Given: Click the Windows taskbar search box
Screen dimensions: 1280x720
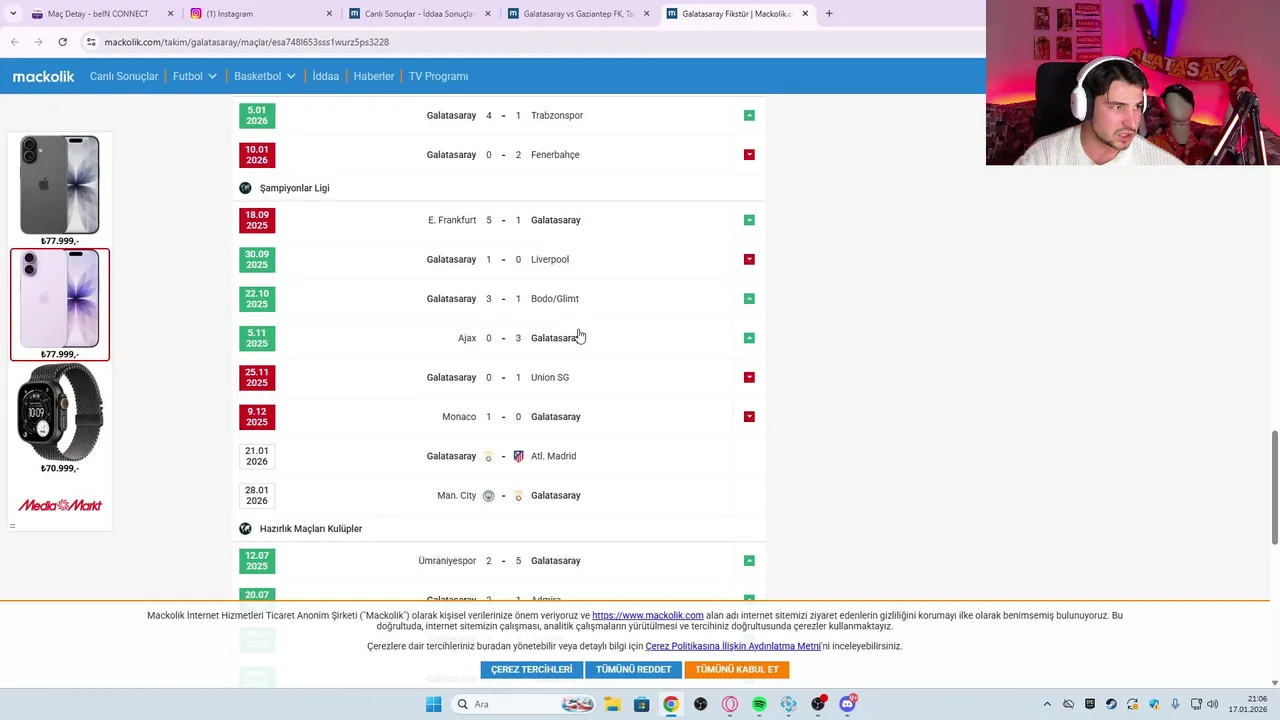Looking at the screenshot, I should [x=522, y=704].
